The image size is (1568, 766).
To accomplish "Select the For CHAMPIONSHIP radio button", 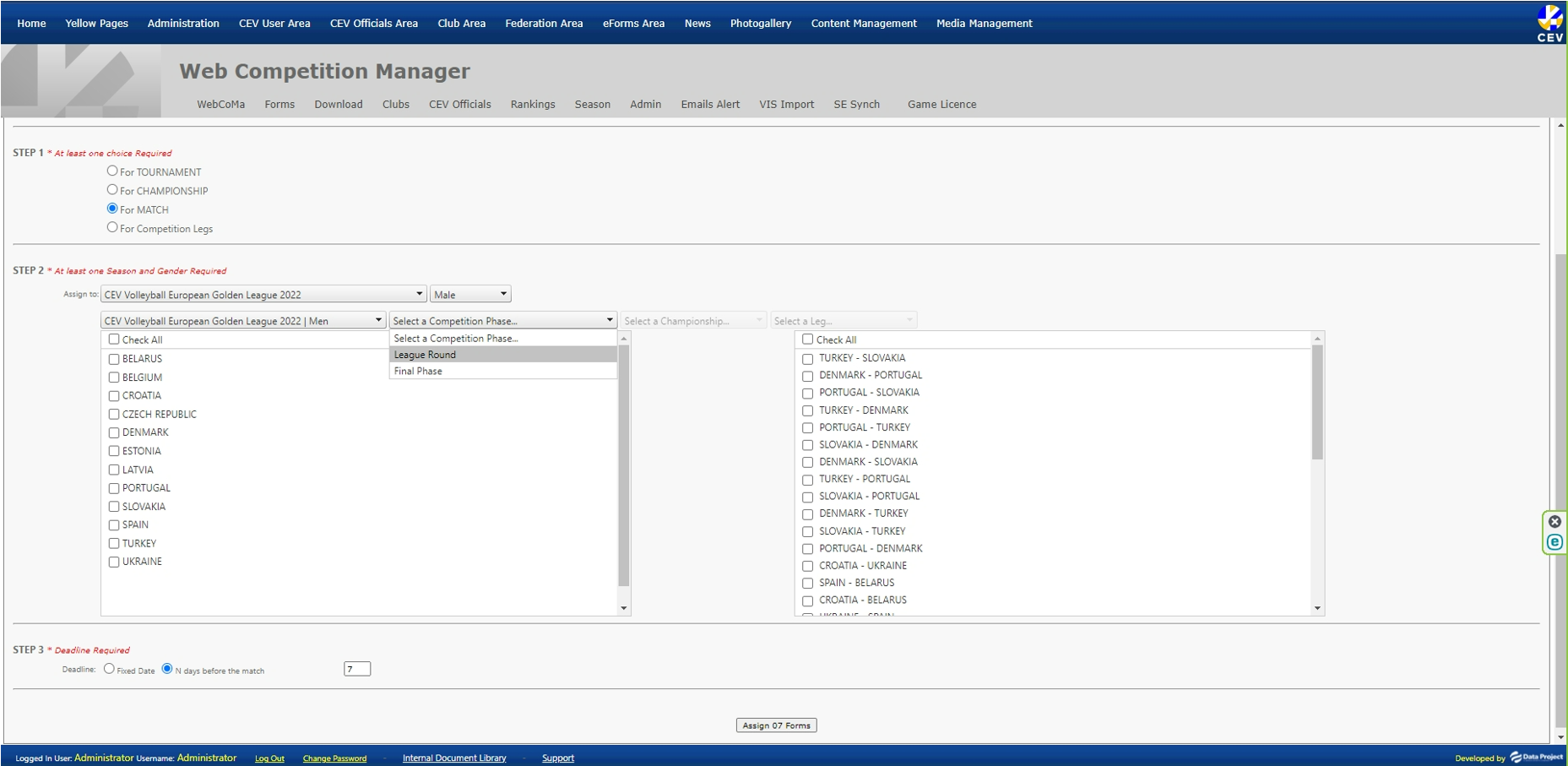I will [112, 189].
